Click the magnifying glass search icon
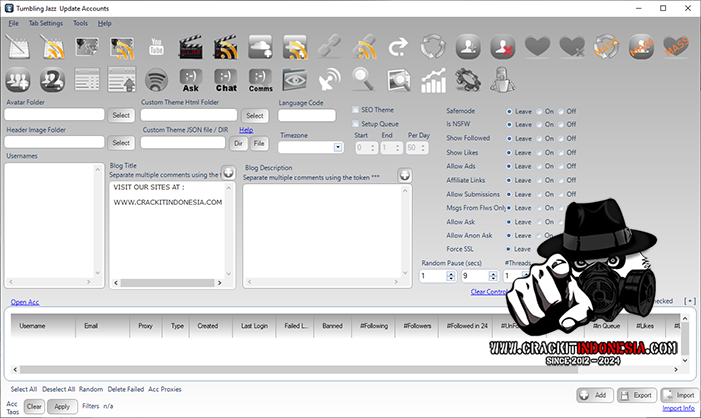This screenshot has width=701, height=418. (363, 81)
